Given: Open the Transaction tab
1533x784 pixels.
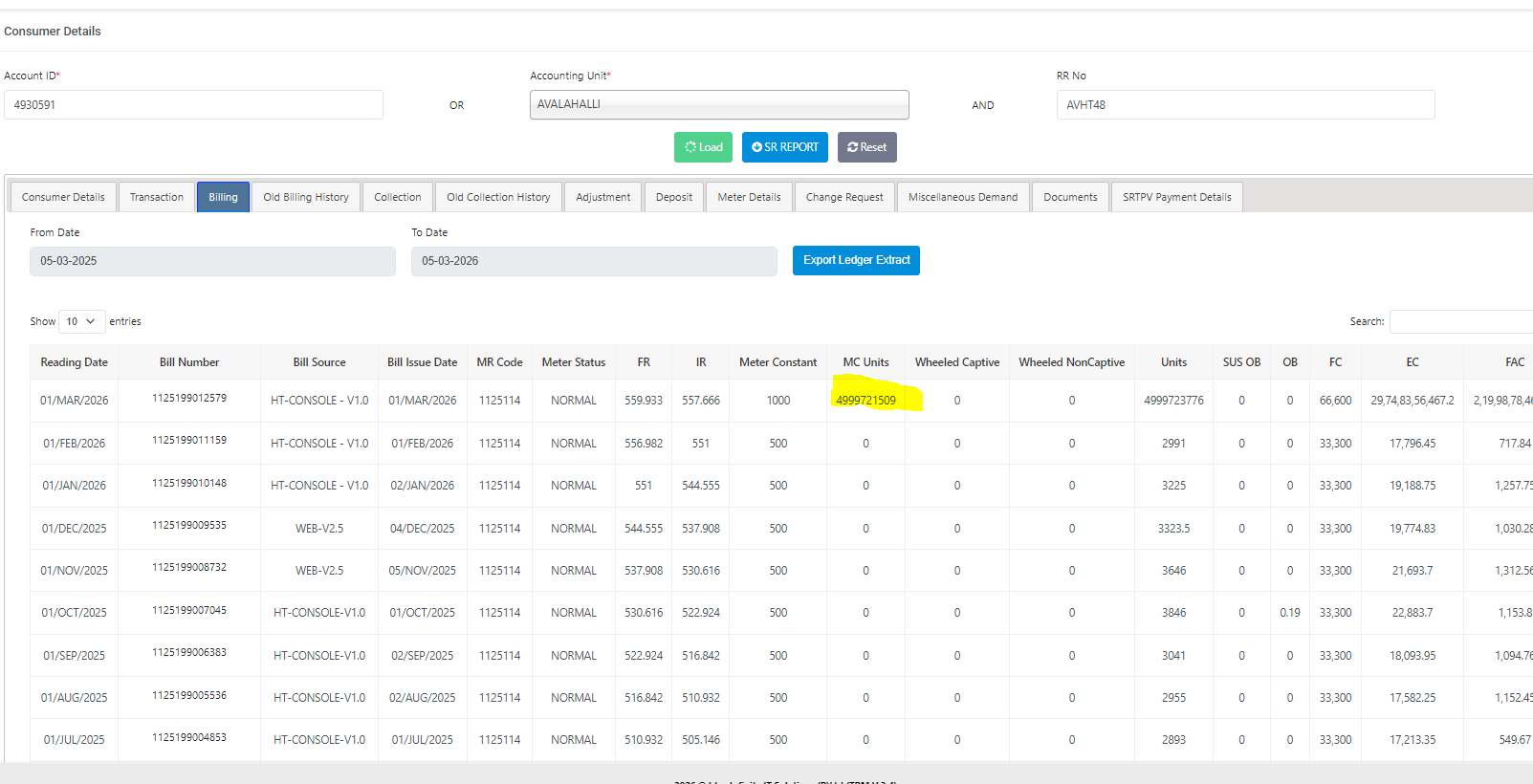Looking at the screenshot, I should pyautogui.click(x=157, y=197).
